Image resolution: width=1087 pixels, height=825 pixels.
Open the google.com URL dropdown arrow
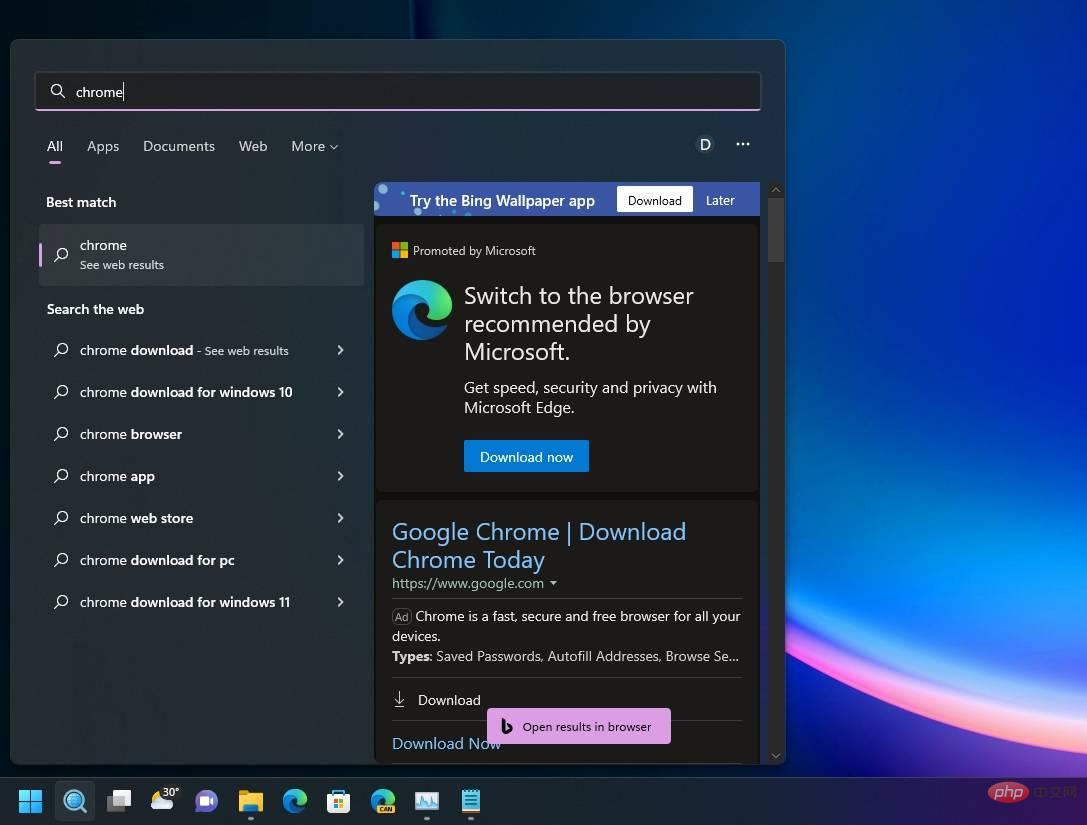553,584
